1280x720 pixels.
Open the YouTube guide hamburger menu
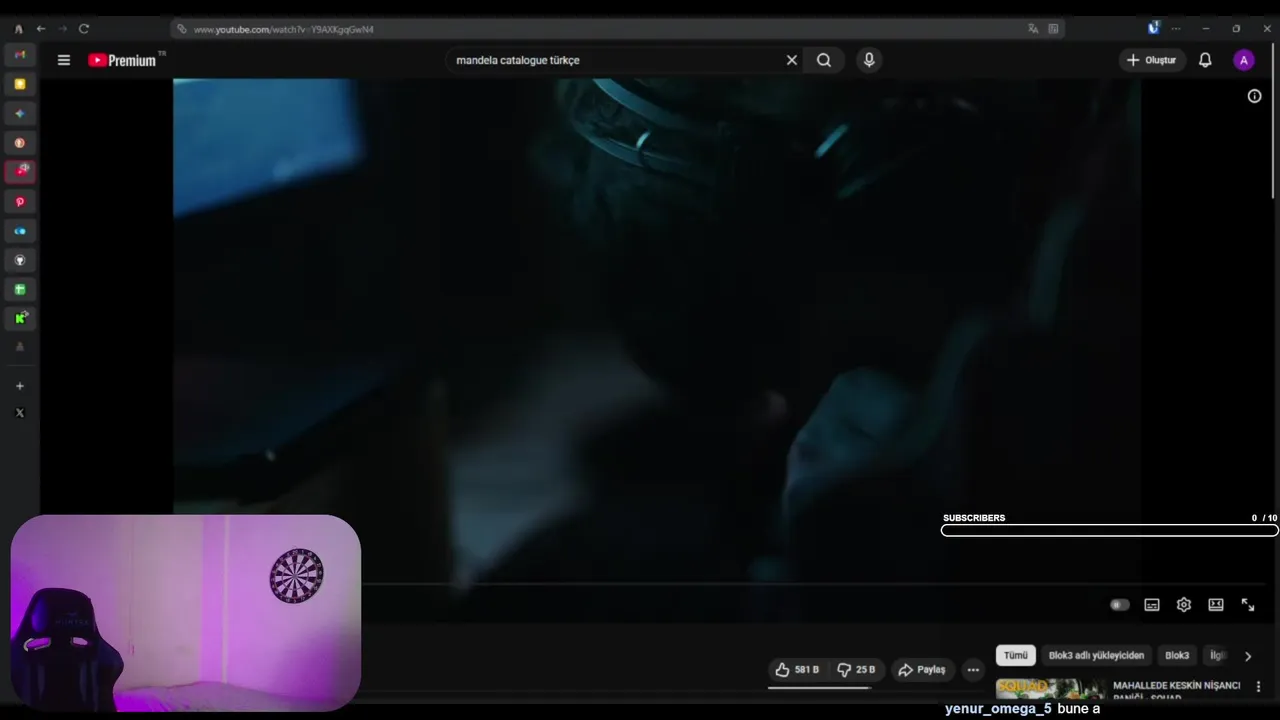point(64,60)
